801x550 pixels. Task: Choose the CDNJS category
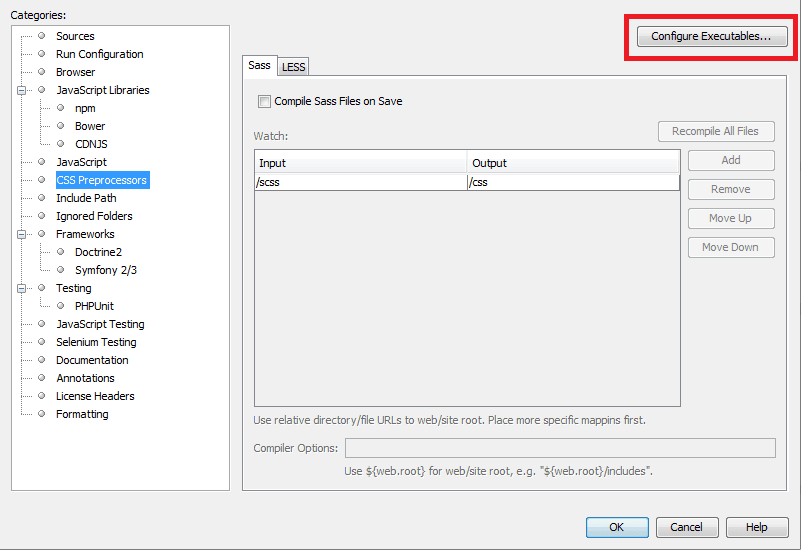(x=91, y=144)
